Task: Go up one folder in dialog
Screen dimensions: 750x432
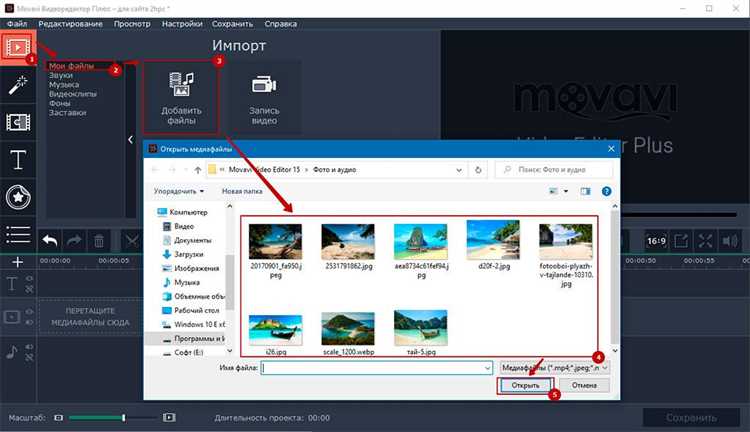Action: tap(198, 170)
